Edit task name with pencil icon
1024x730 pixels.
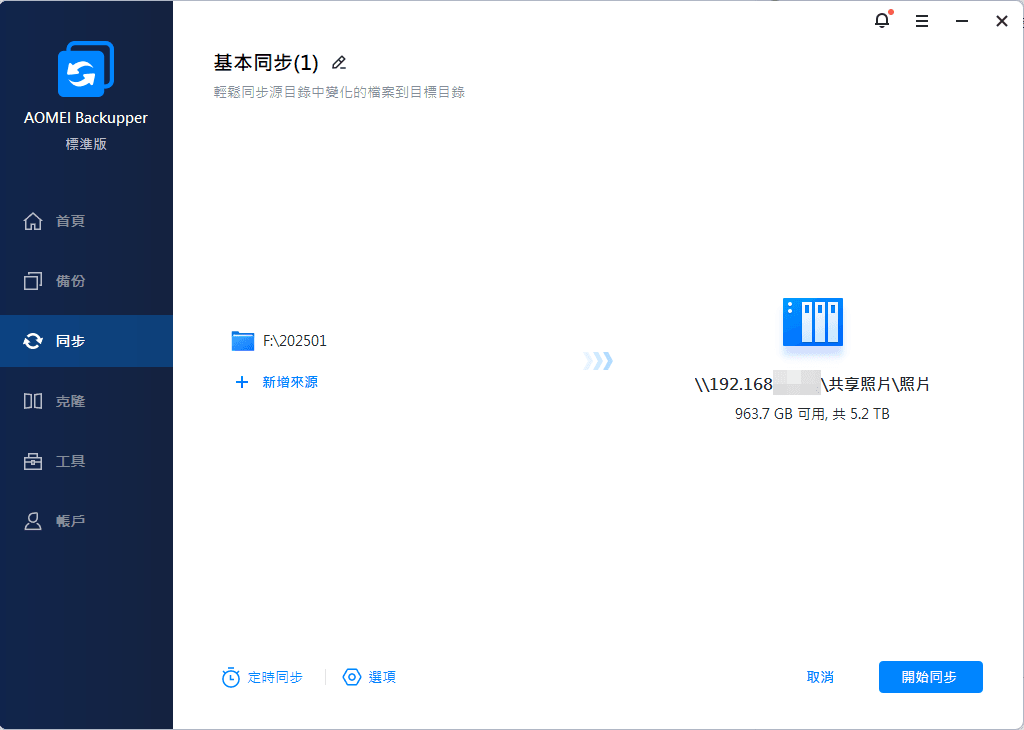tap(338, 63)
